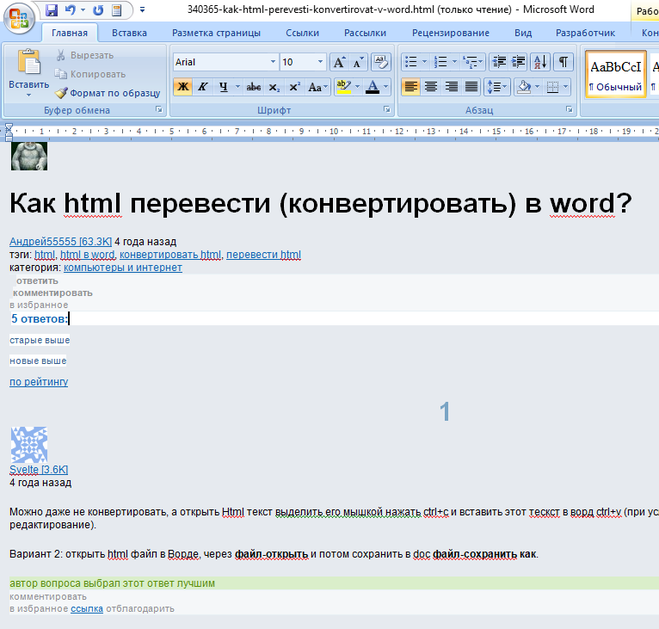Toggle strikethrough abc formatting
This screenshot has height=629, width=659.
click(x=253, y=87)
